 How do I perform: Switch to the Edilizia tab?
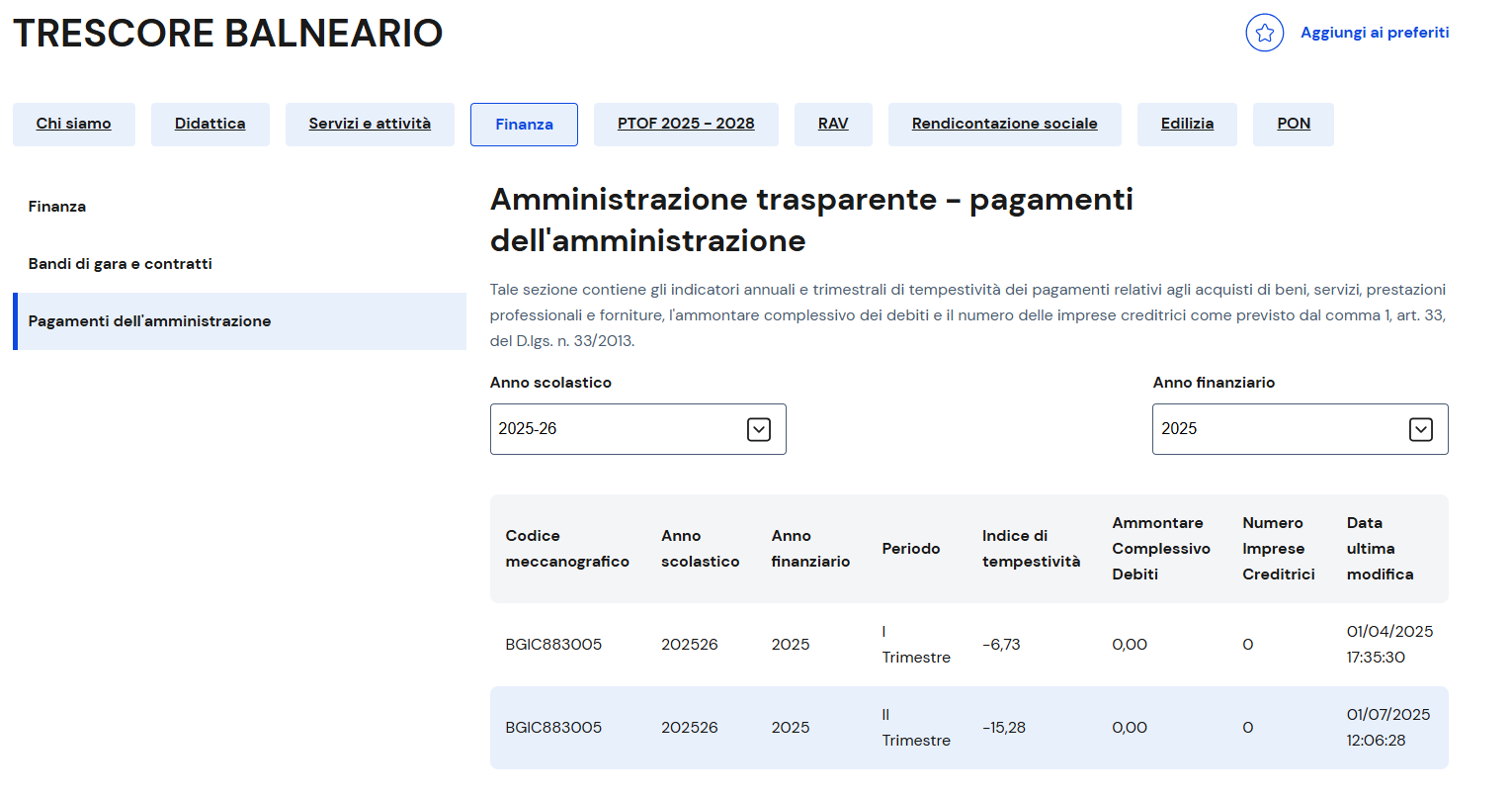pos(1187,124)
